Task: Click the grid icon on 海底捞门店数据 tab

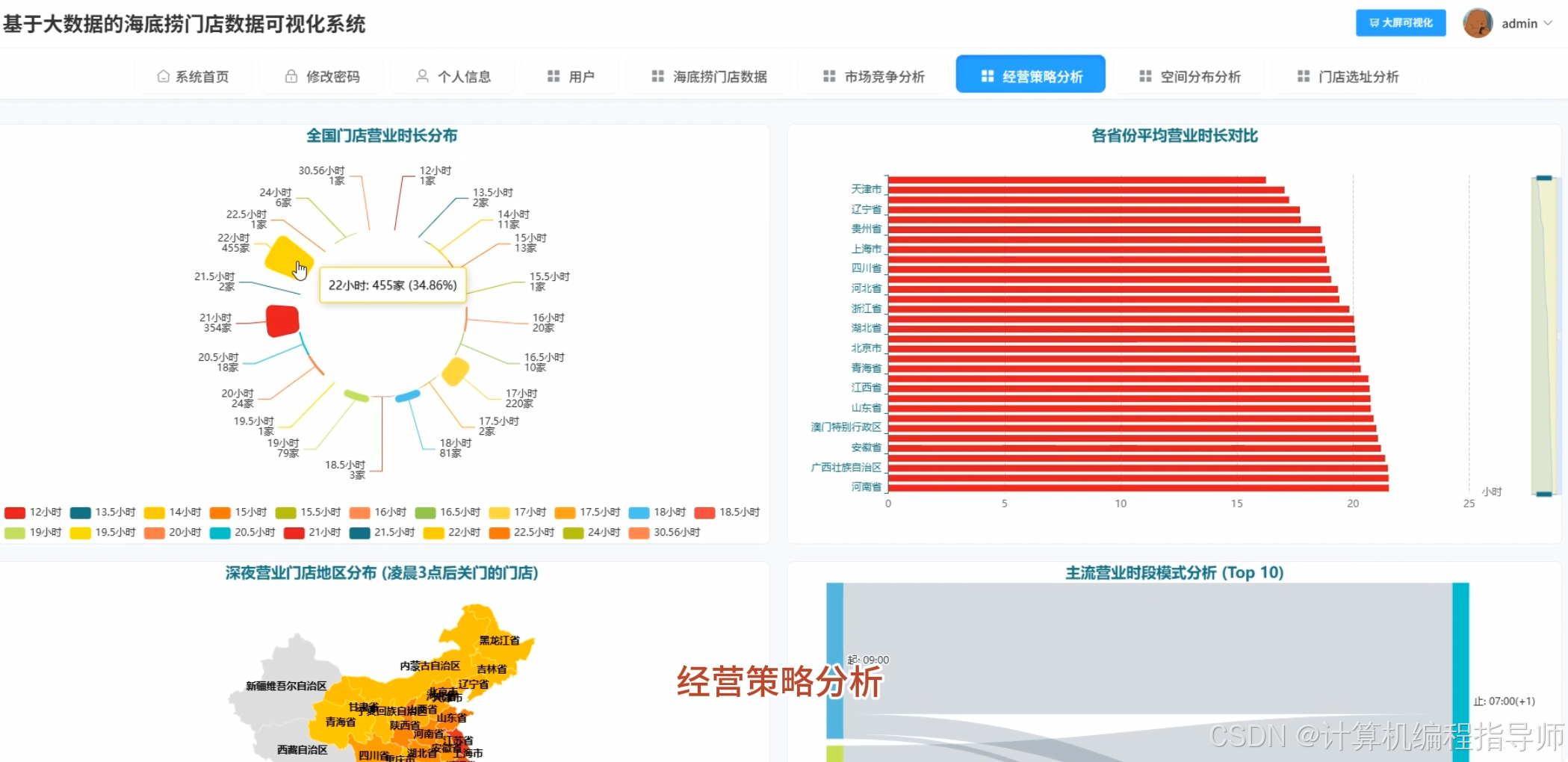Action: 657,75
